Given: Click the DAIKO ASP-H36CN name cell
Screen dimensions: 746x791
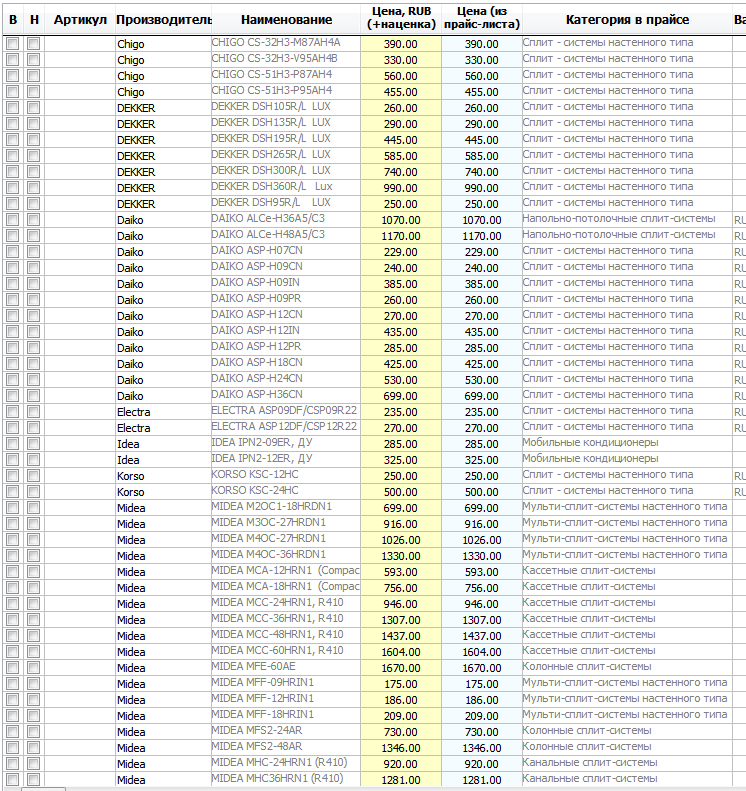Looking at the screenshot, I should (286, 396).
